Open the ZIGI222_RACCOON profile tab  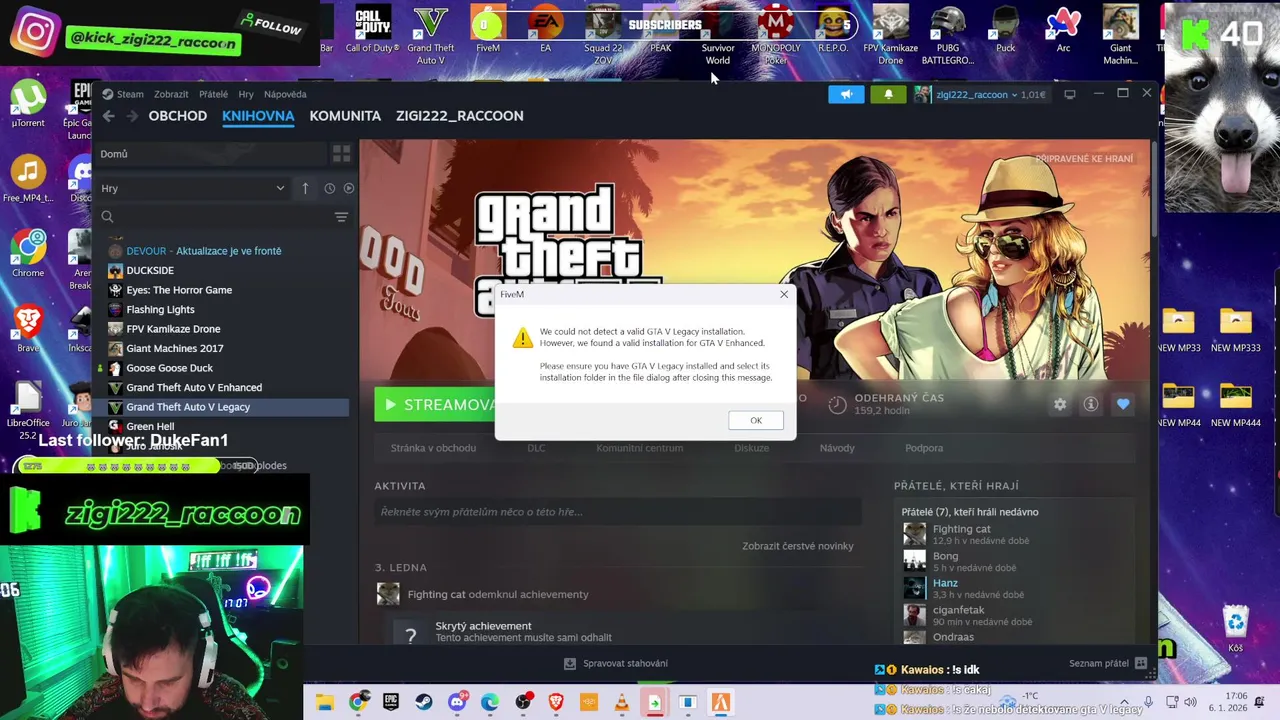coord(459,116)
